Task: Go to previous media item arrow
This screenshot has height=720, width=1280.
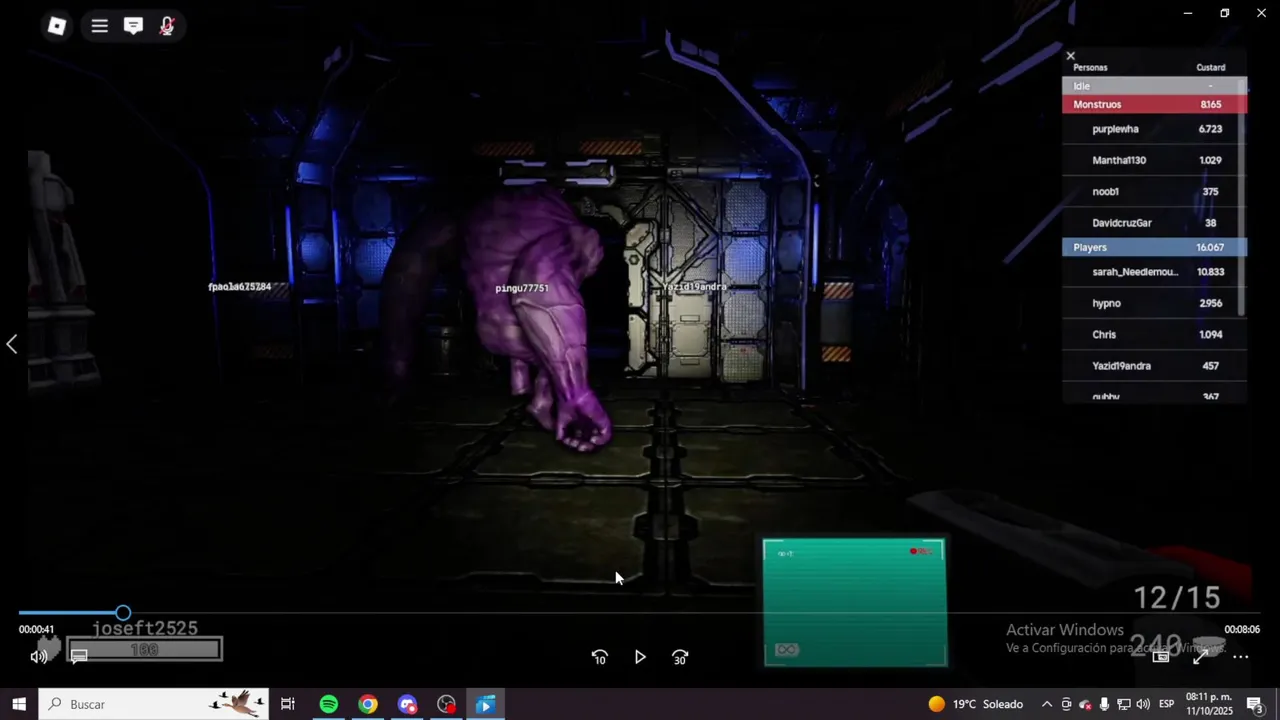Action: [x=12, y=344]
